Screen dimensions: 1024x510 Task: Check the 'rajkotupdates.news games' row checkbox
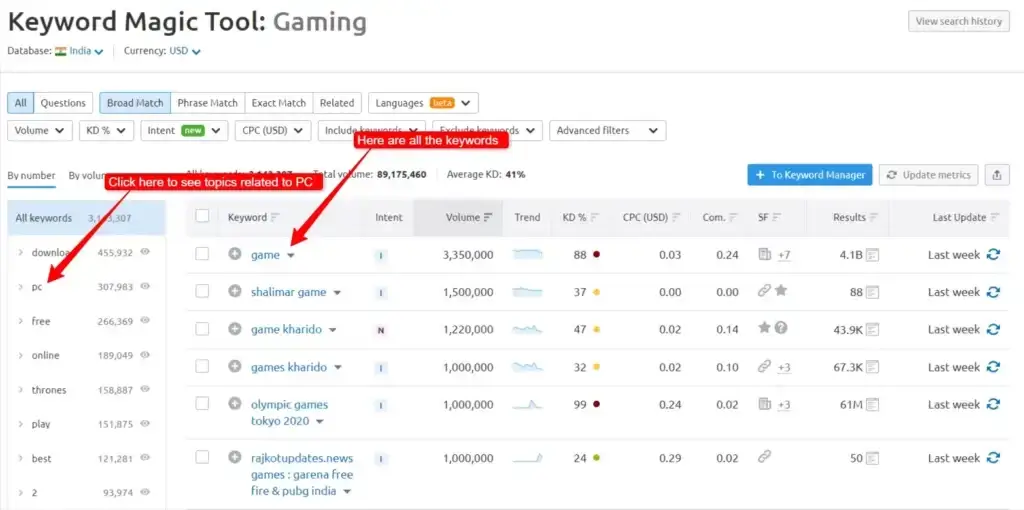point(202,457)
